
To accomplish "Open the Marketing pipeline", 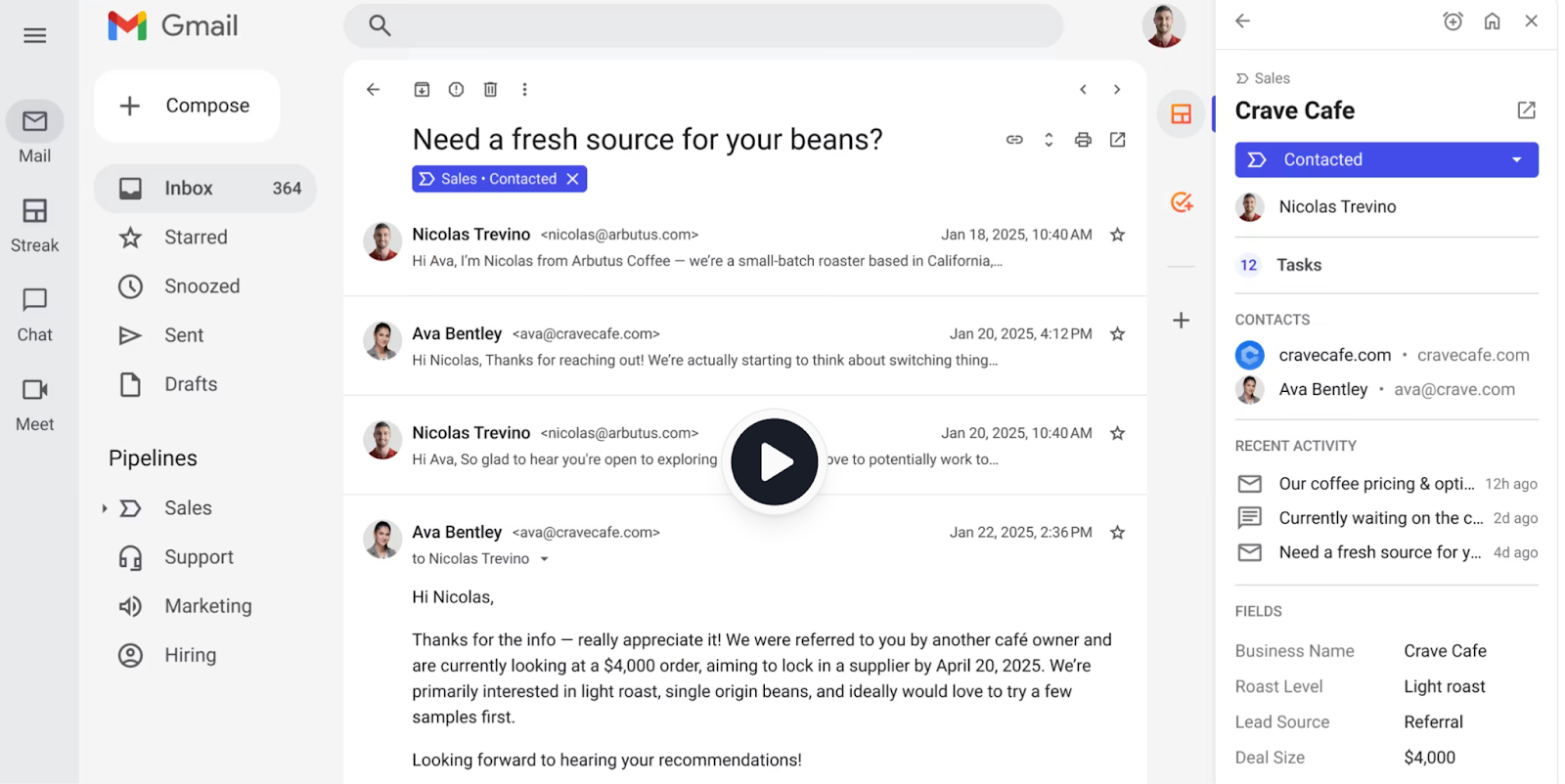I will pos(207,606).
